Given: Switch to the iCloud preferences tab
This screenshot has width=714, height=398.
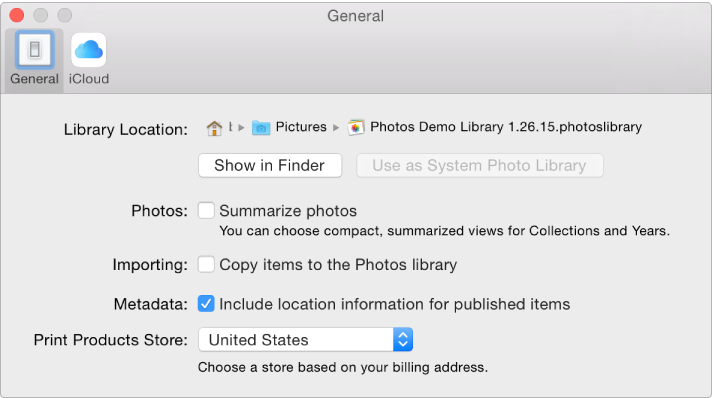Looking at the screenshot, I should pyautogui.click(x=89, y=59).
